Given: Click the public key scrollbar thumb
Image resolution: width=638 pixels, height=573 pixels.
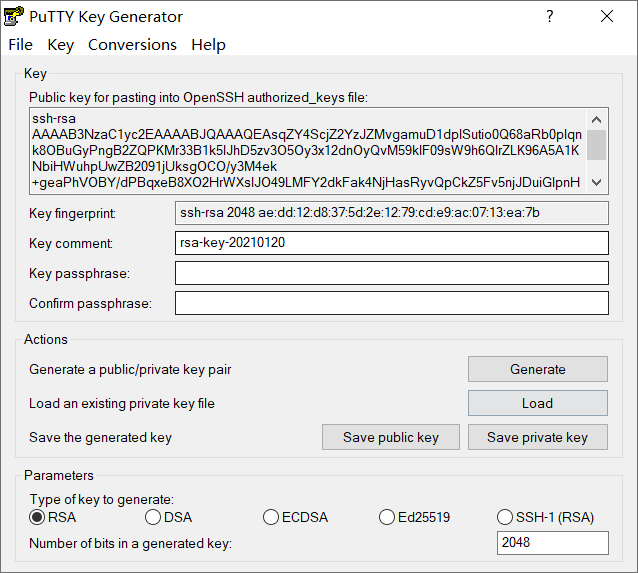Looking at the screenshot, I should click(596, 145).
